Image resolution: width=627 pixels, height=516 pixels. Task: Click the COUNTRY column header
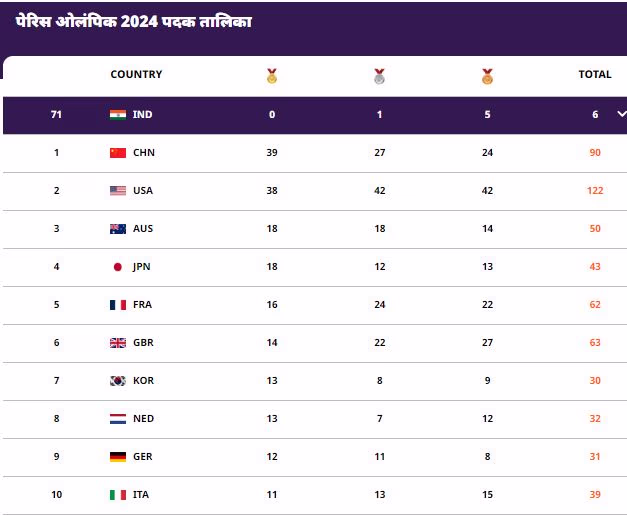(x=136, y=75)
